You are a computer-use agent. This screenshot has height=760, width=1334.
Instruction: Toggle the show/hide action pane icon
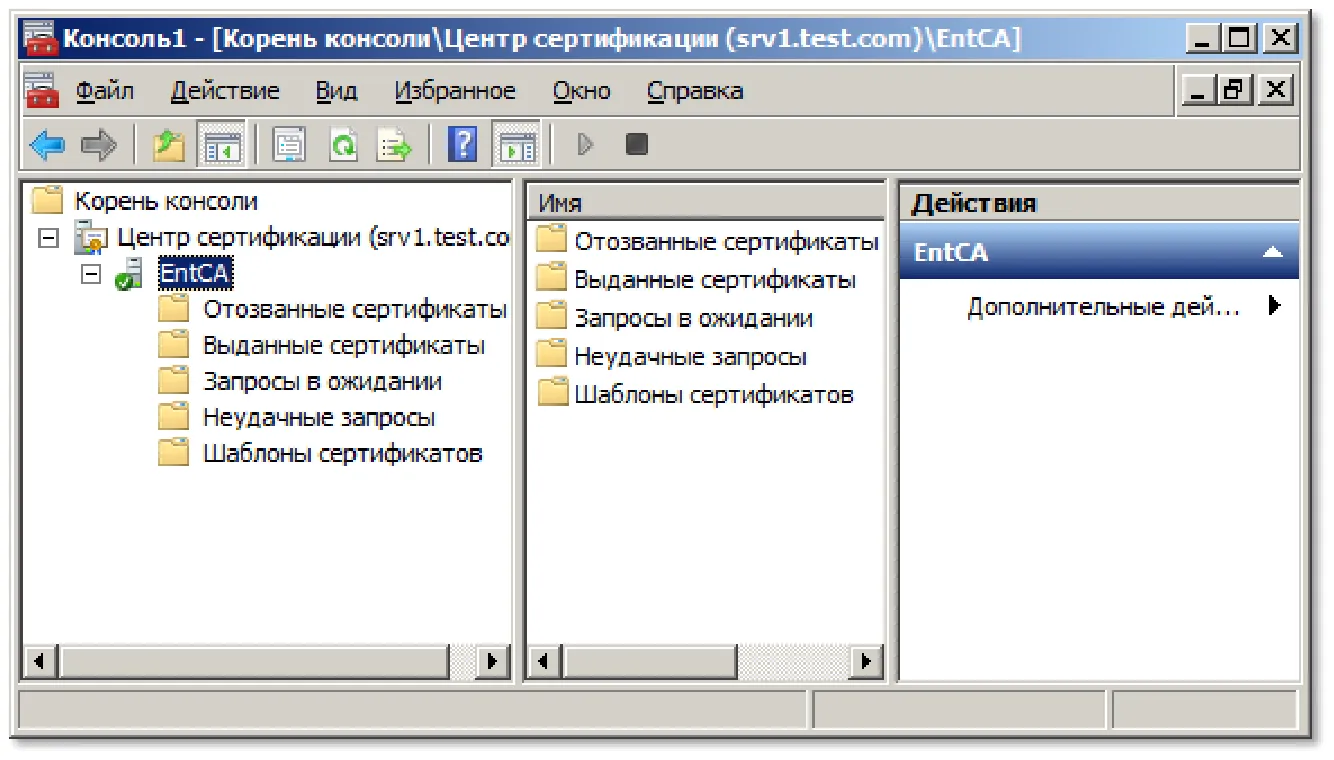point(516,146)
